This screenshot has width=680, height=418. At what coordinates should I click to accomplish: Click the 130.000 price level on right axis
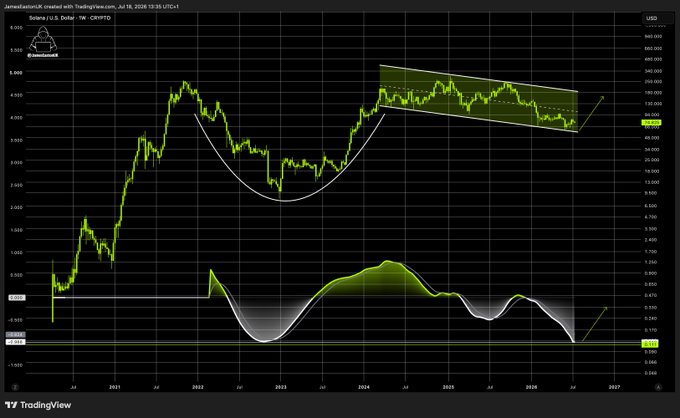[x=653, y=104]
